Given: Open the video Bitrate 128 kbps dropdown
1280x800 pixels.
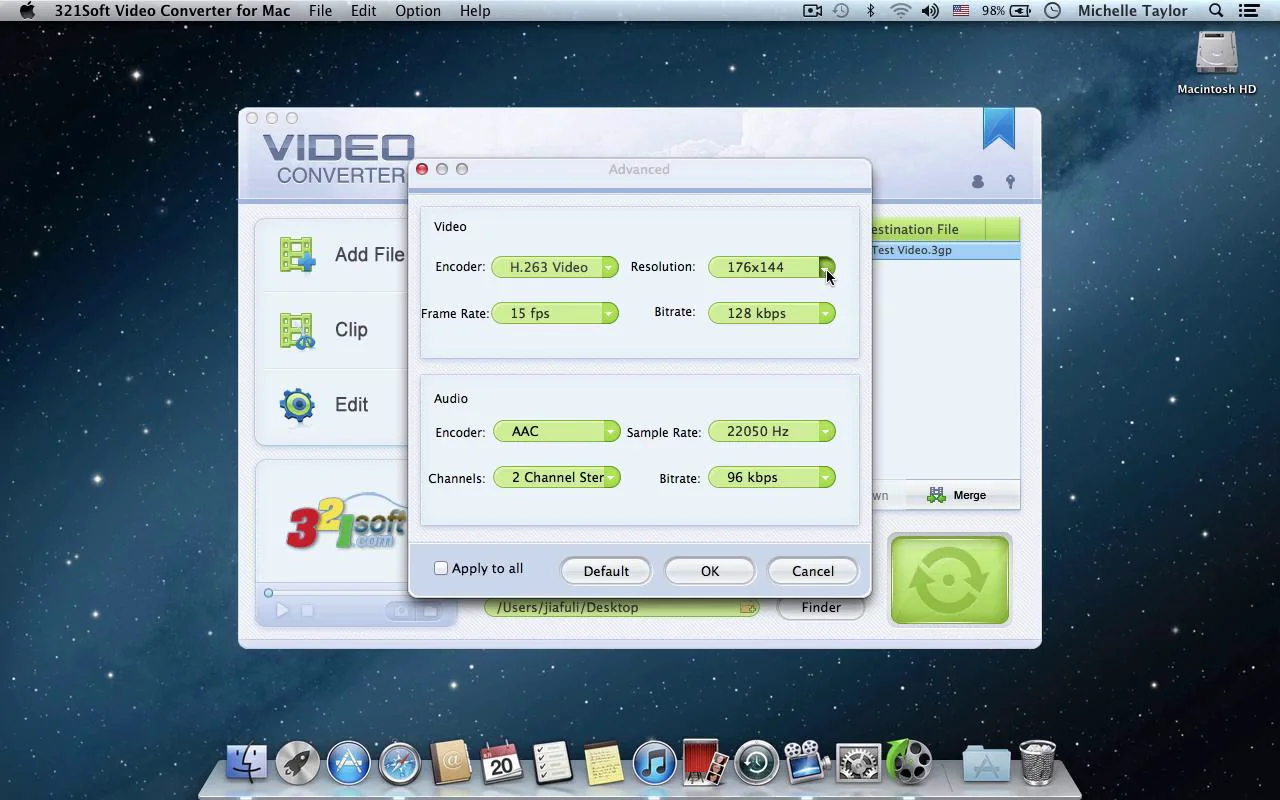Looking at the screenshot, I should click(x=771, y=313).
